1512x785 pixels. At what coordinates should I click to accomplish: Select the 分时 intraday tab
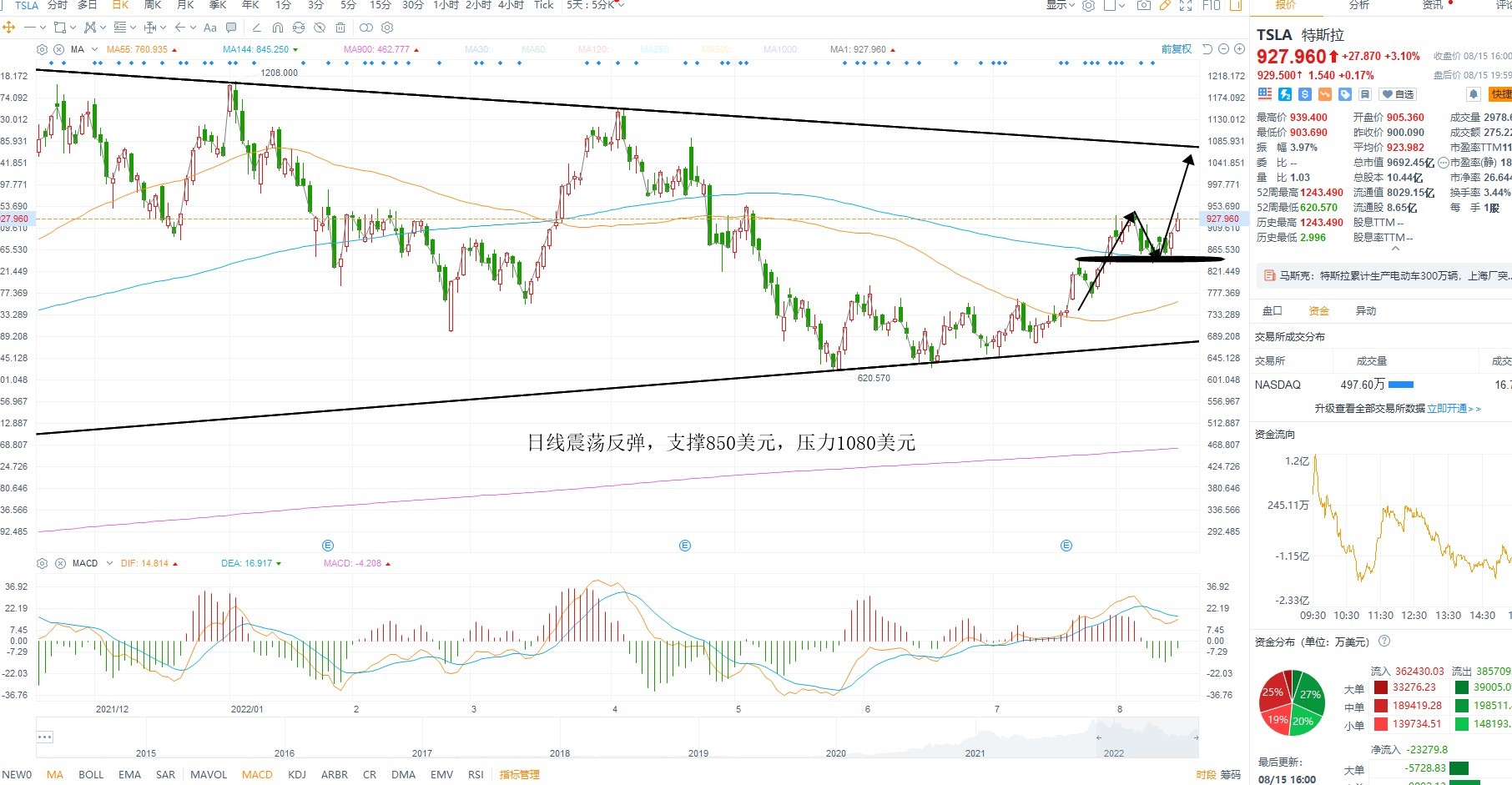tap(58, 5)
